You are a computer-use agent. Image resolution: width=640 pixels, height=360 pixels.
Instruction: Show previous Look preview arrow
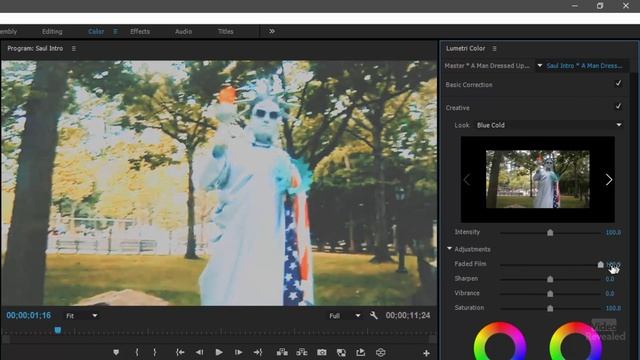click(x=467, y=180)
